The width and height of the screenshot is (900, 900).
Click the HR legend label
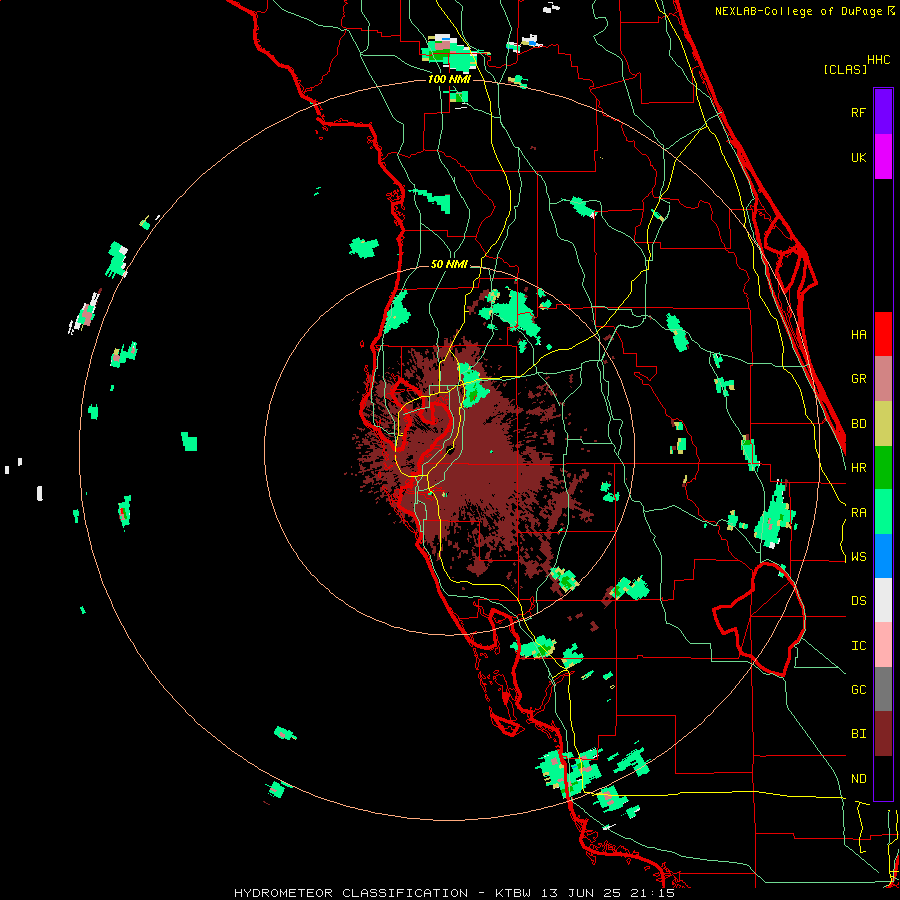pyautogui.click(x=858, y=468)
